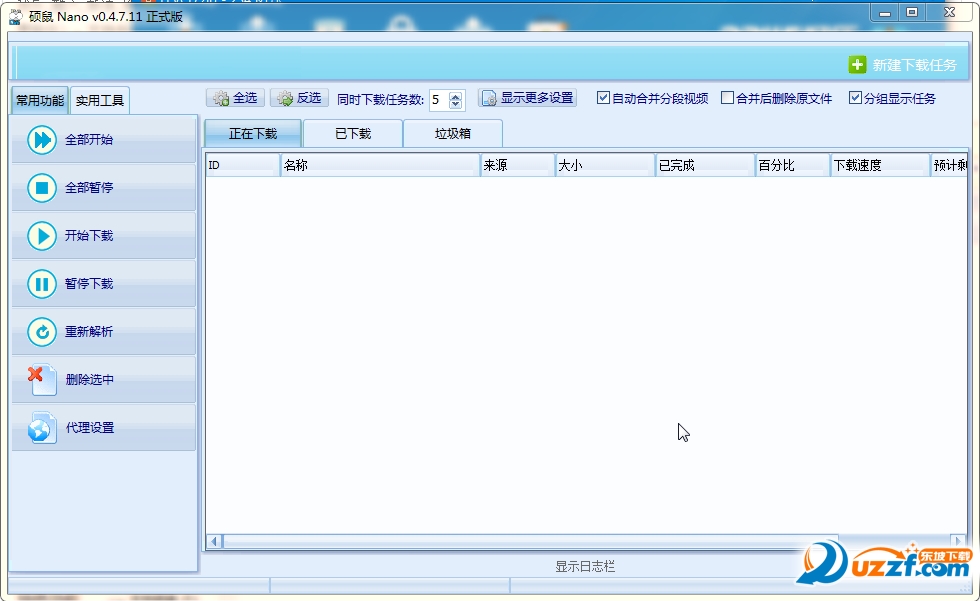980x601 pixels.
Task: Click the app icon in title bar
Action: tap(16, 17)
